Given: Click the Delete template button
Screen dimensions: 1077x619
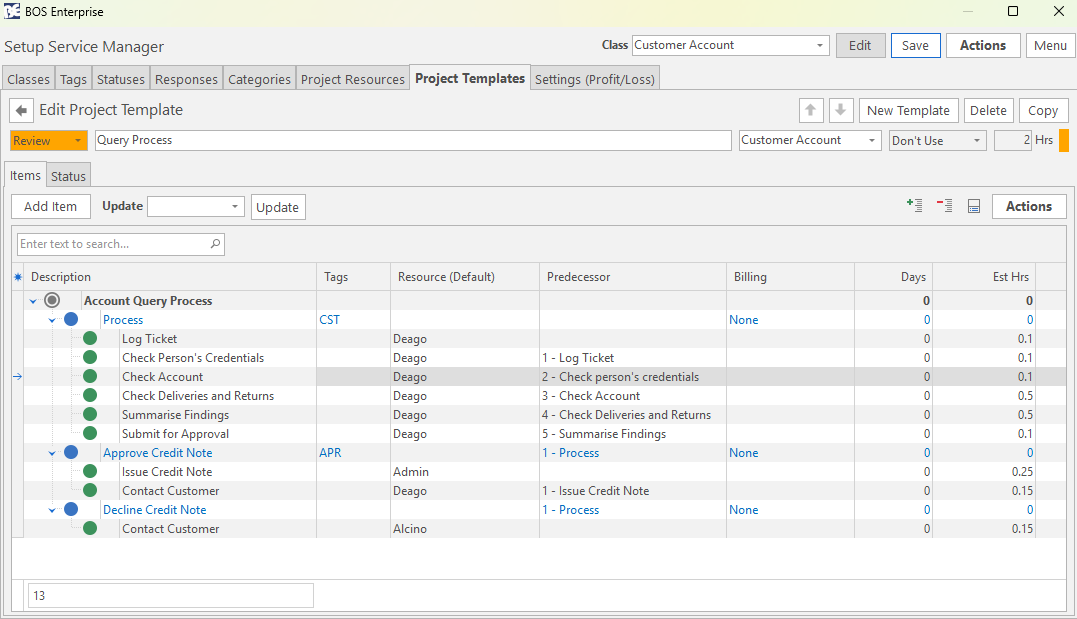Looking at the screenshot, I should coord(988,110).
